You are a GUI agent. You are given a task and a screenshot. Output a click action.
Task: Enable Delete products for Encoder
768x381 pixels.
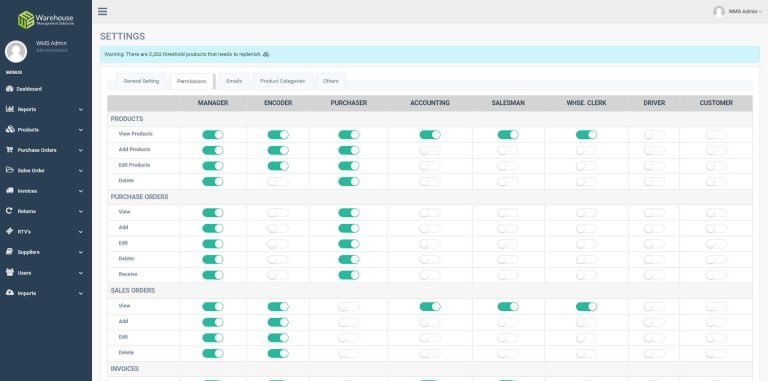(x=278, y=182)
